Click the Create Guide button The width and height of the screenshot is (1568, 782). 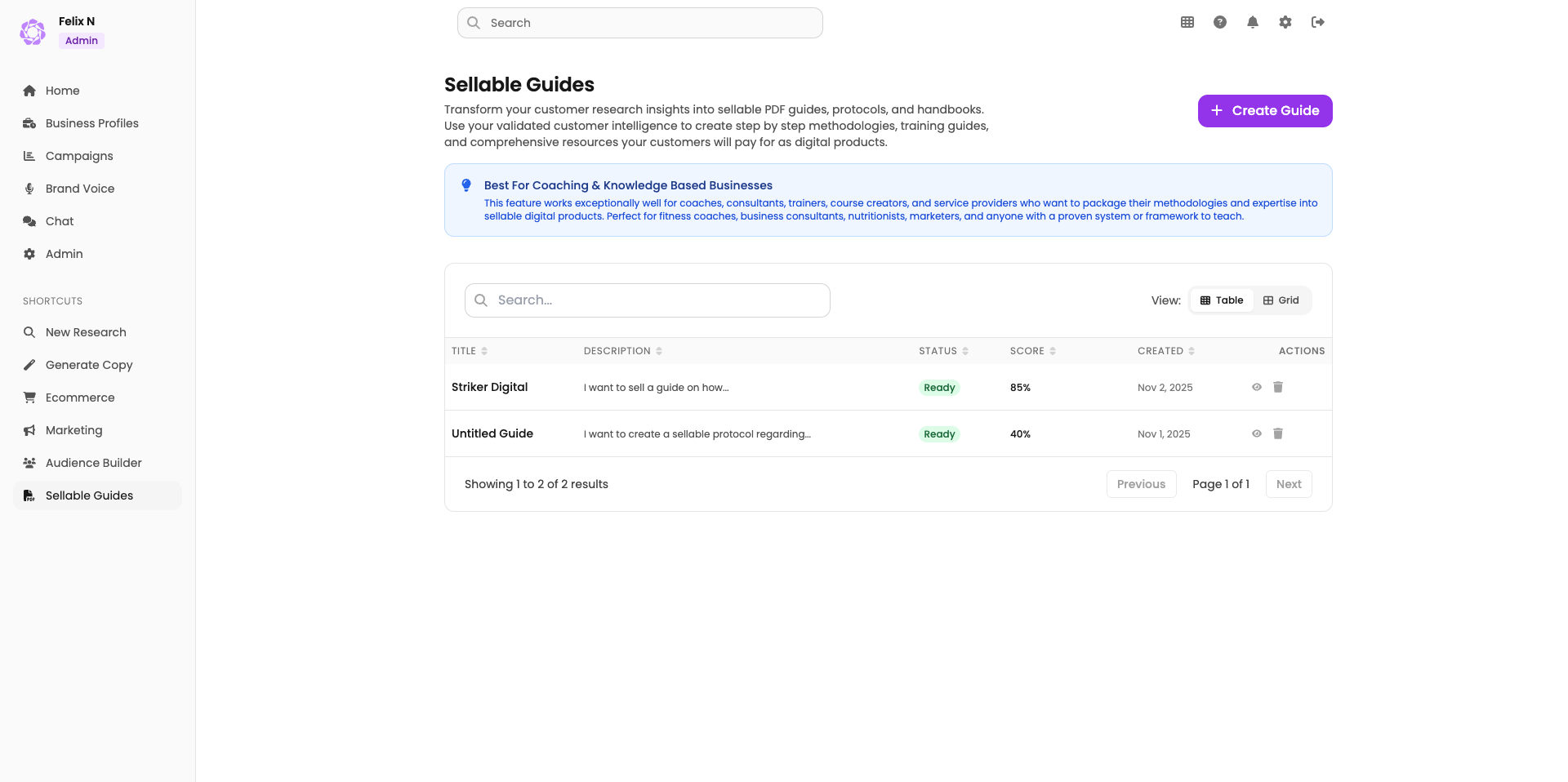click(x=1265, y=111)
